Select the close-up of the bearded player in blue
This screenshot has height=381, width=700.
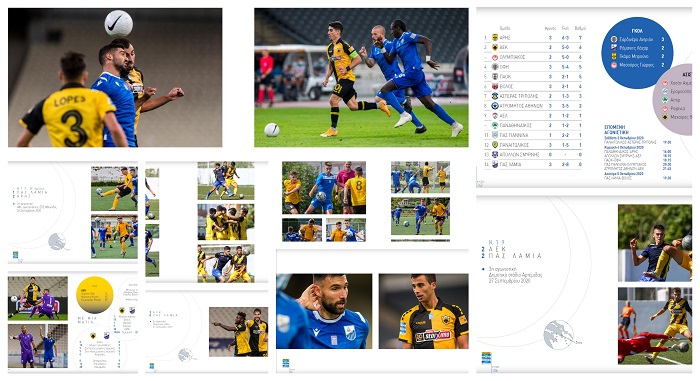[x=324, y=311]
